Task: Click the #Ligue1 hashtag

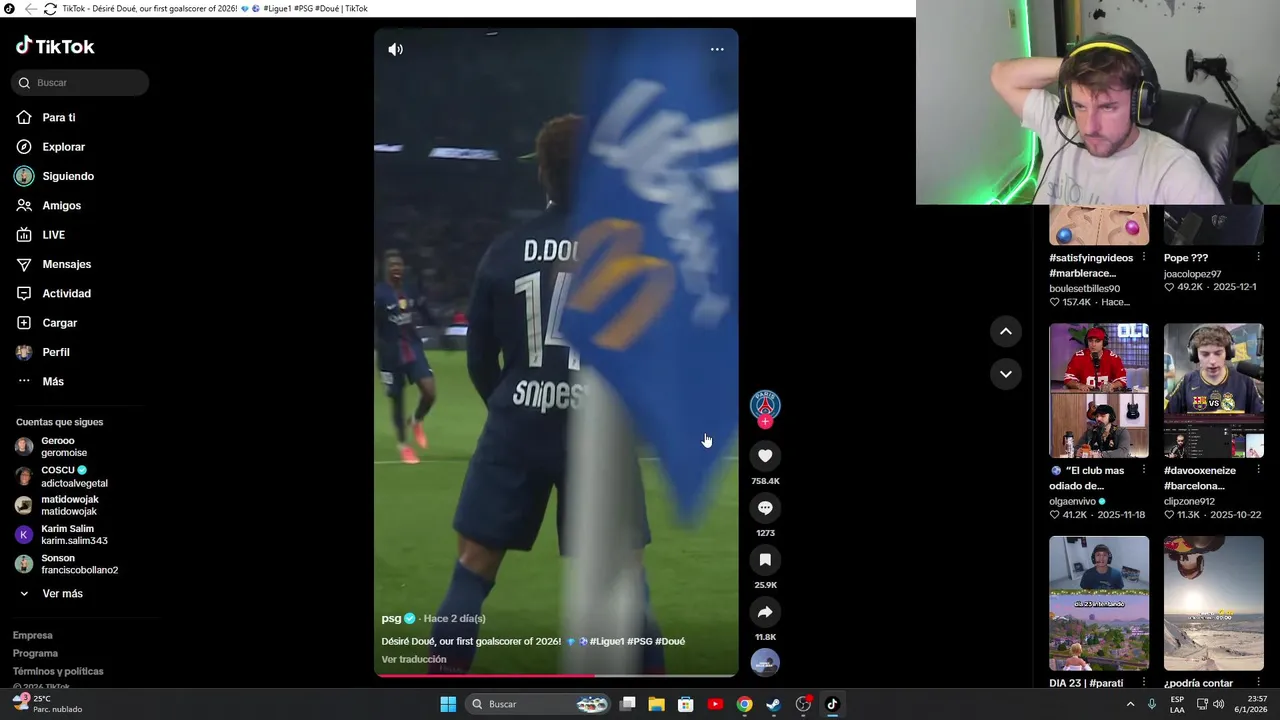Action: pyautogui.click(x=607, y=642)
